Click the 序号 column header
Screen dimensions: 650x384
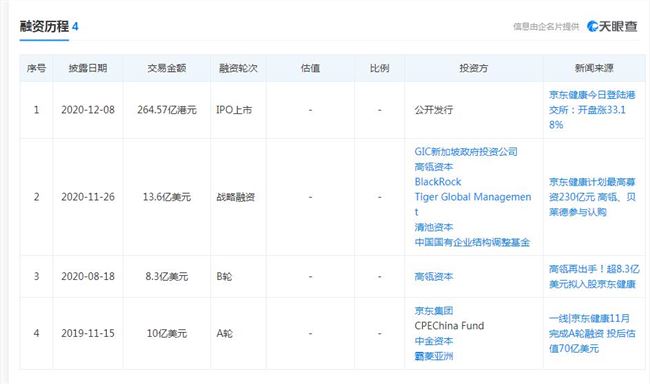36,68
